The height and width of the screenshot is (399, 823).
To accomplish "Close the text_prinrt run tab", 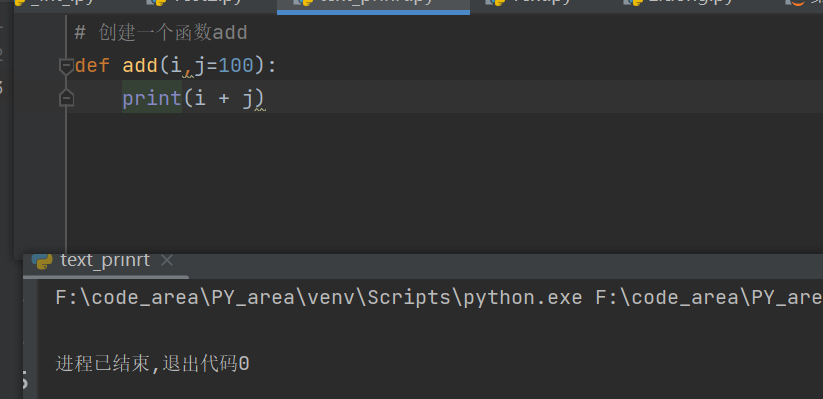I will pyautogui.click(x=167, y=260).
